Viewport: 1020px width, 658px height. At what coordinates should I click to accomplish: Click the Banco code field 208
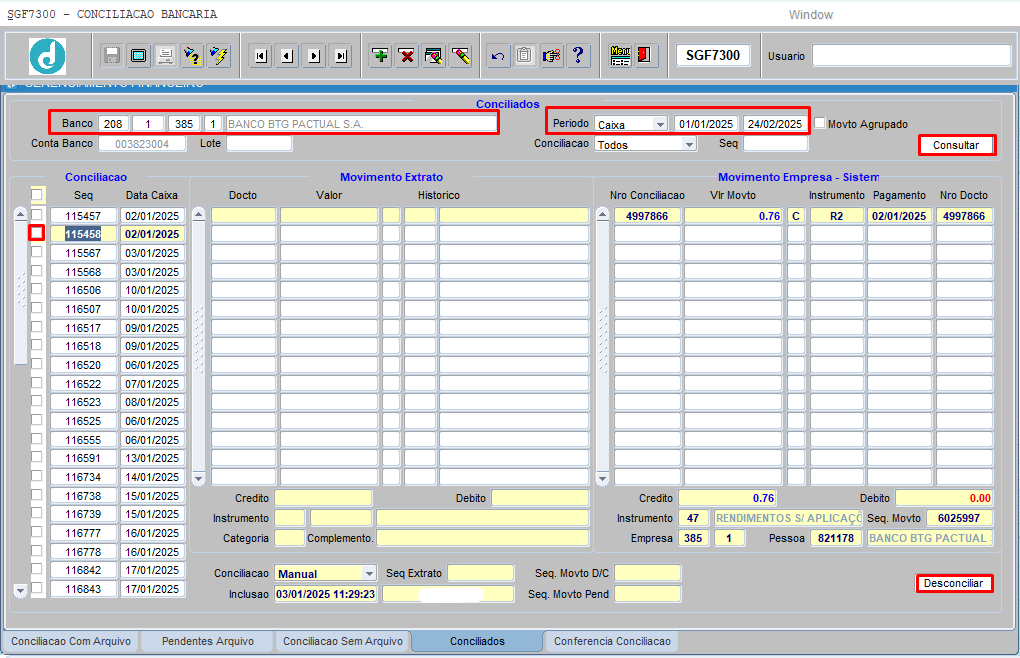(x=113, y=124)
